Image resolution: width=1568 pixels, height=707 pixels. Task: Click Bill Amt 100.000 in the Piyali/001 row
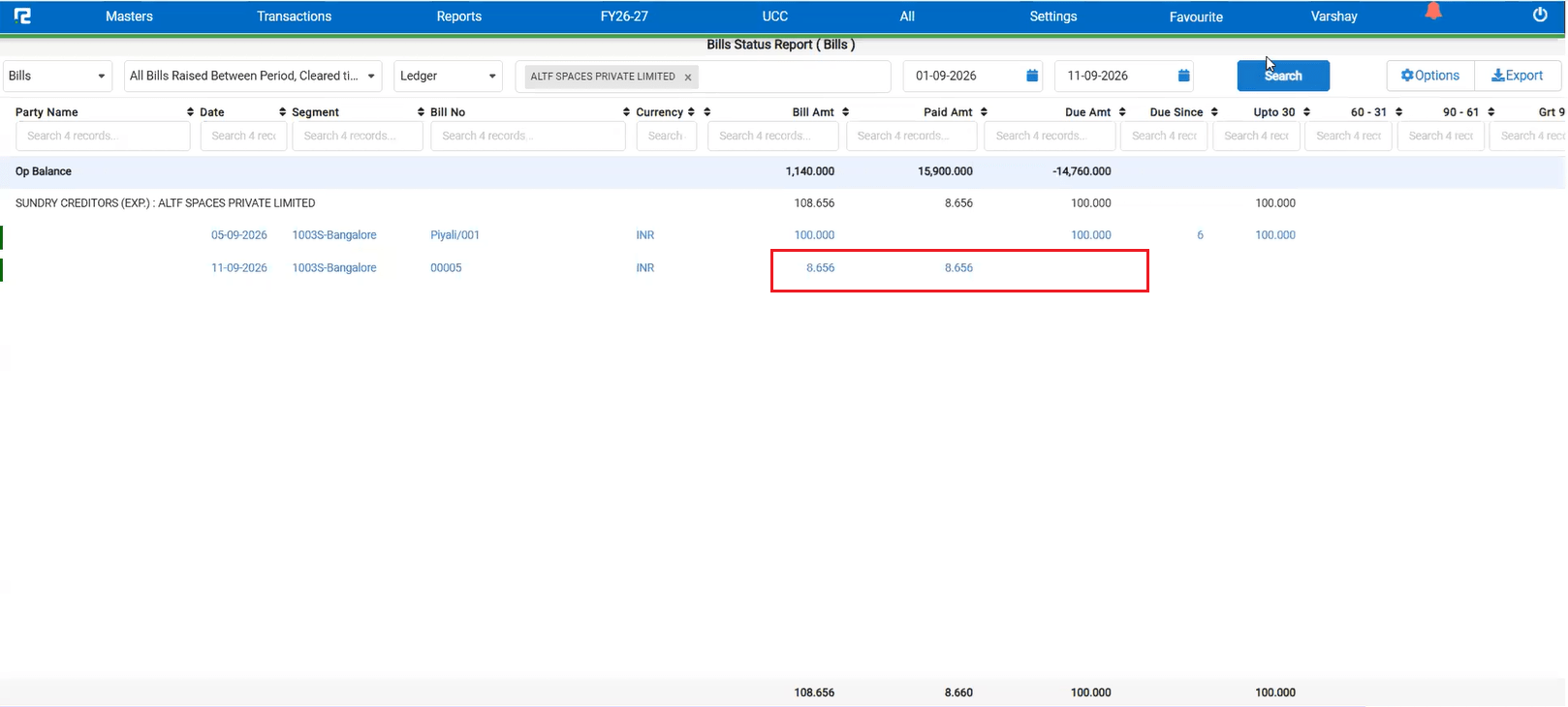[x=814, y=235]
